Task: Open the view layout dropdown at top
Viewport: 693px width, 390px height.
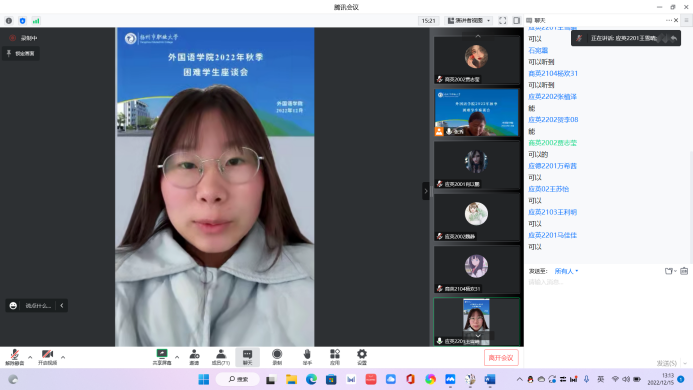Action: click(469, 21)
